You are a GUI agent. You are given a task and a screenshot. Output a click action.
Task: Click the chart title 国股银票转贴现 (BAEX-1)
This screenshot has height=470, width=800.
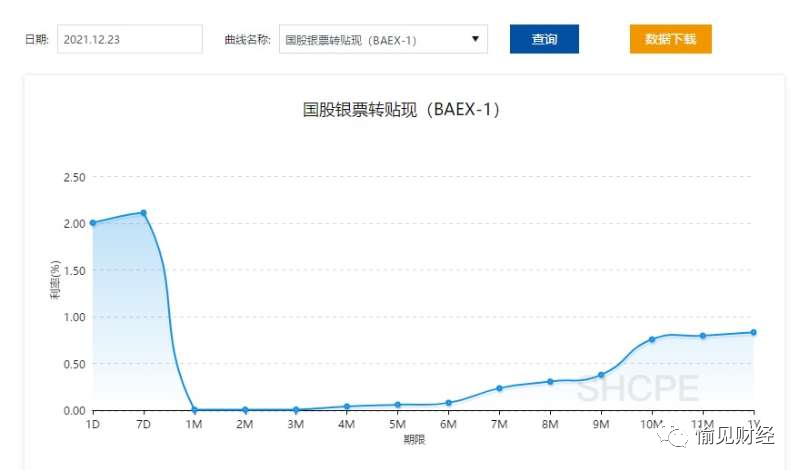(x=400, y=110)
